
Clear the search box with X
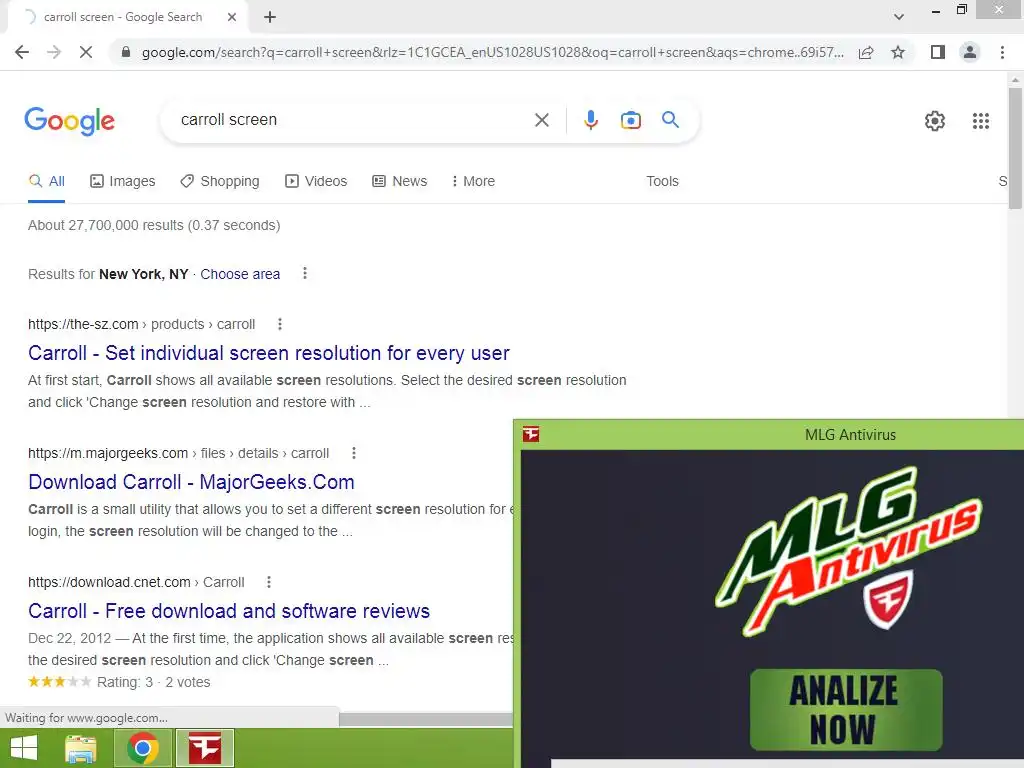(541, 120)
